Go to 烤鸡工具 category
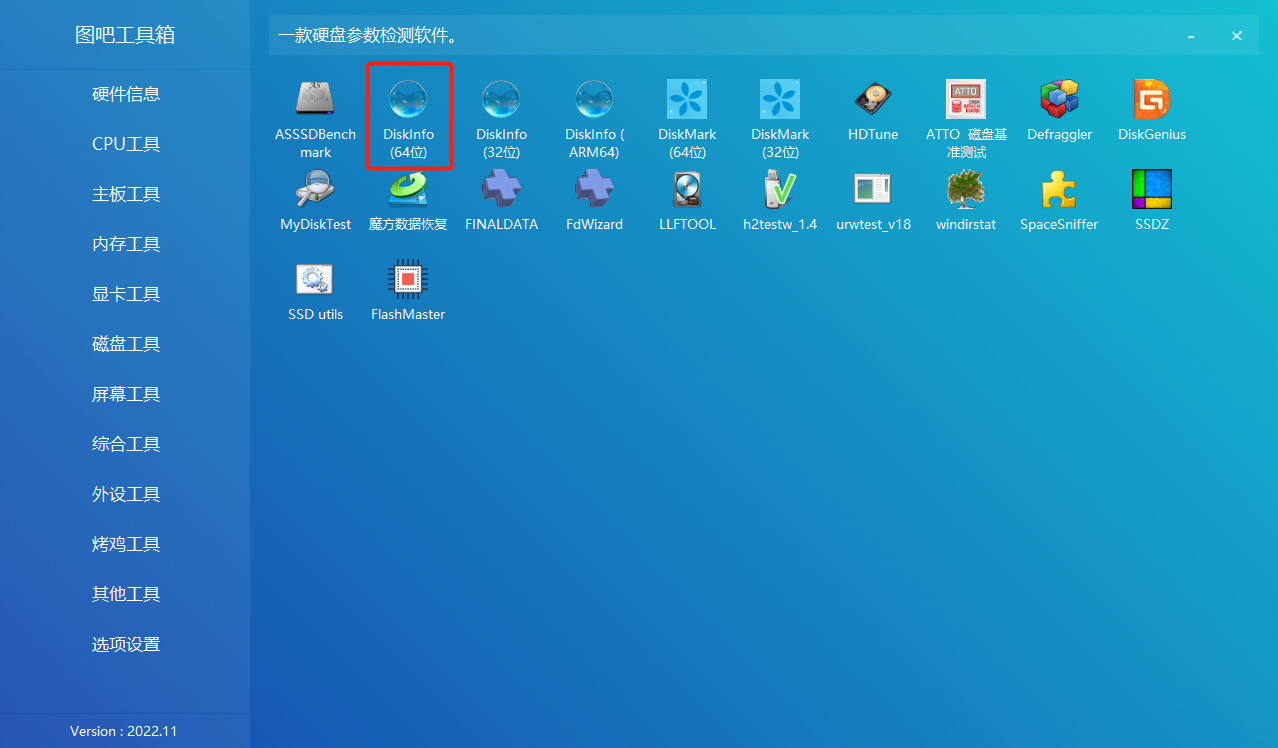 [125, 544]
